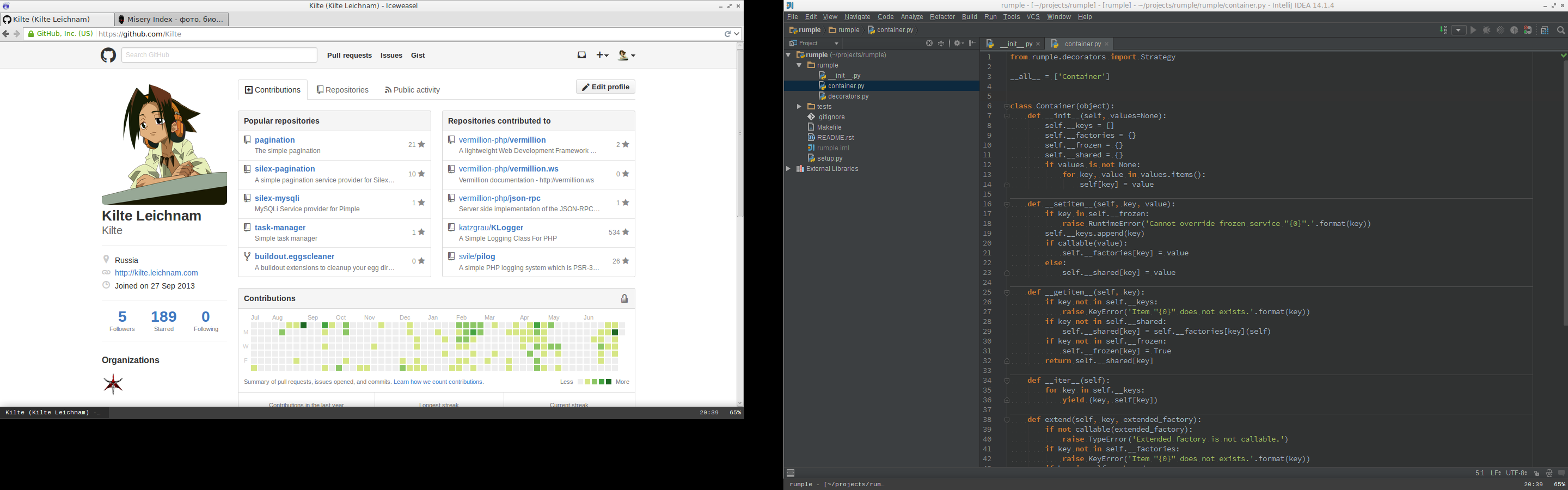The height and width of the screenshot is (490, 1568).
Task: Open the plus create-new dropdown on GitHub
Action: tap(602, 55)
